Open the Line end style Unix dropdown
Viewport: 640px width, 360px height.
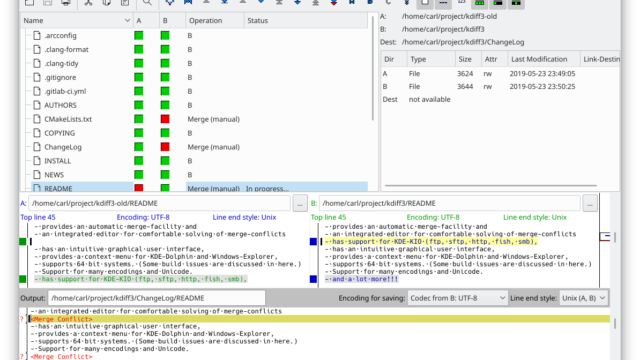584,298
